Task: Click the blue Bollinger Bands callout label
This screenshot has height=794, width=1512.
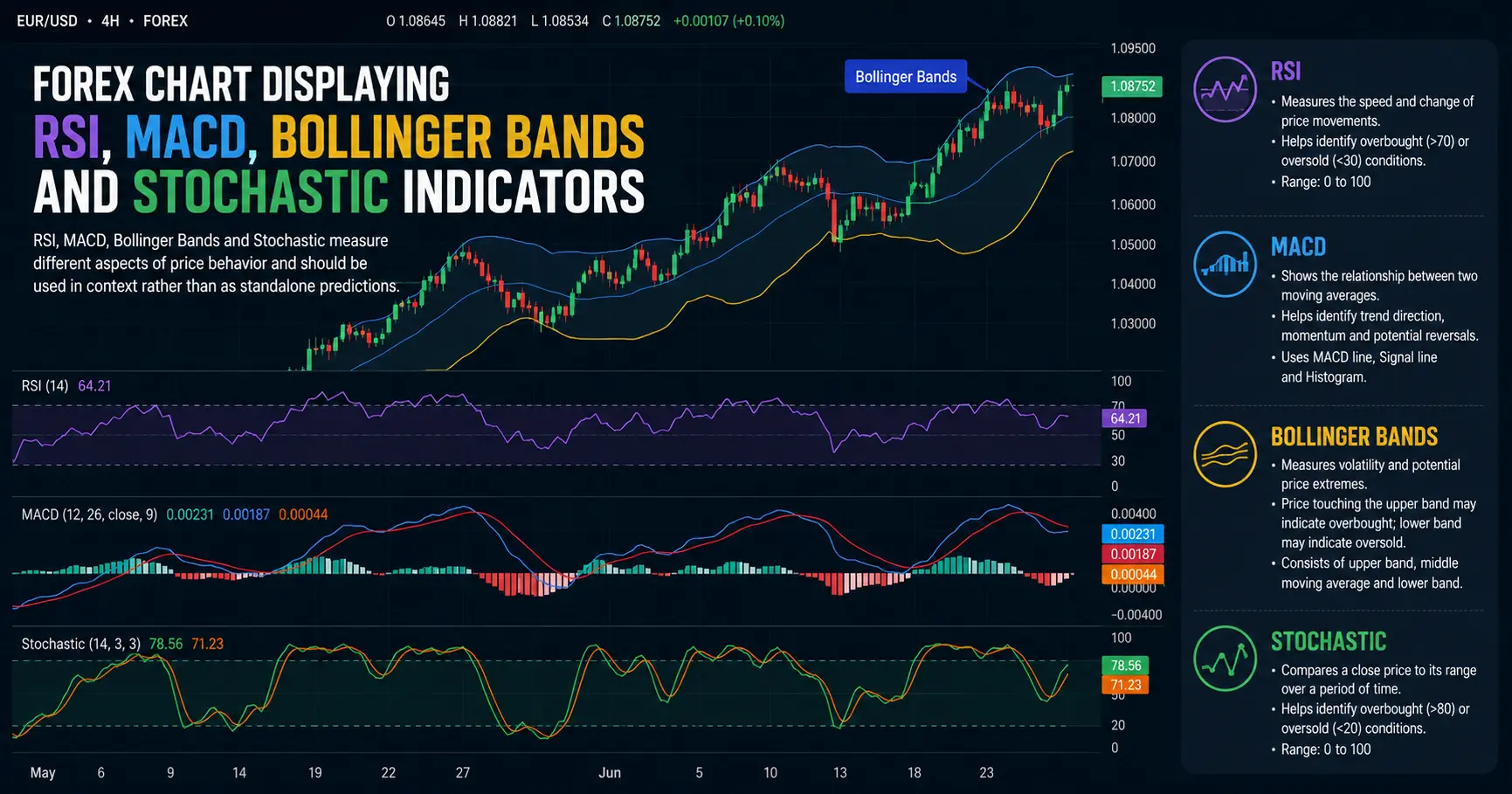Action: tap(906, 77)
